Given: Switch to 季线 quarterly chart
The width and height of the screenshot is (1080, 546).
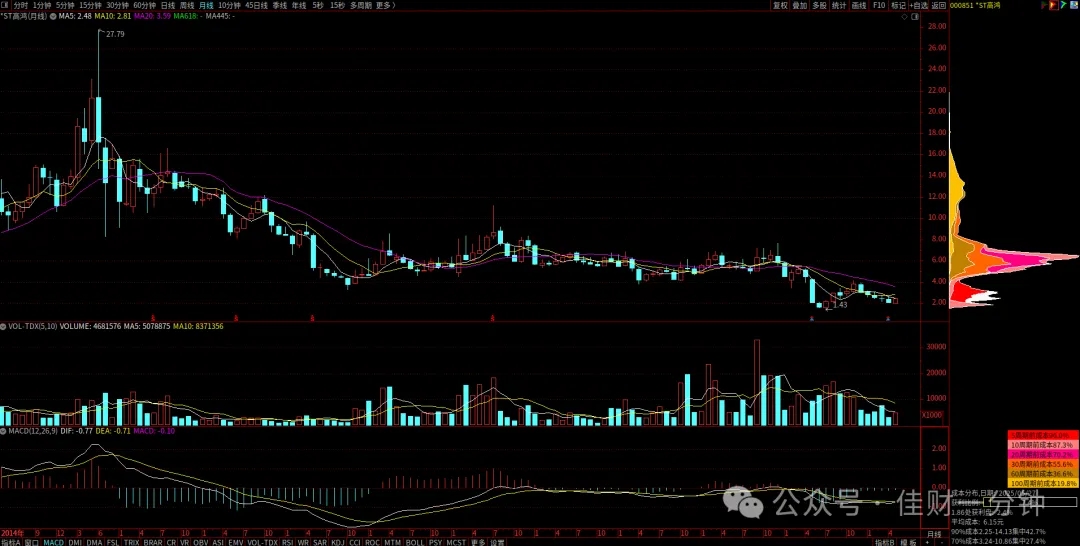Looking at the screenshot, I should tap(280, 6).
